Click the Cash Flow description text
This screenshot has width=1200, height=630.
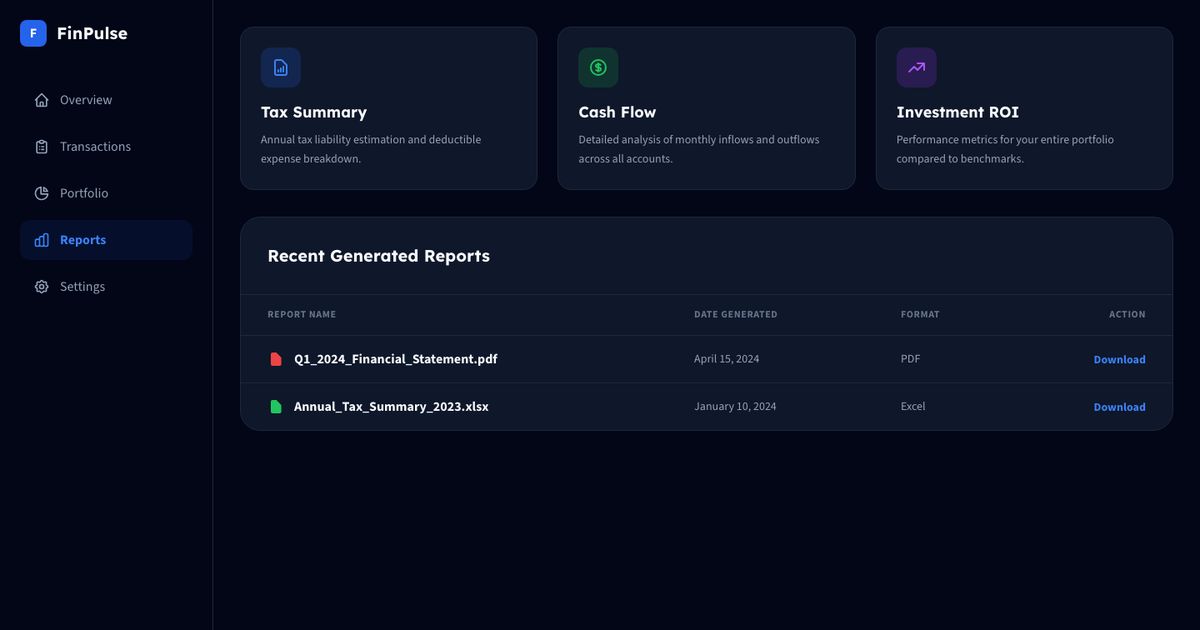coord(699,149)
